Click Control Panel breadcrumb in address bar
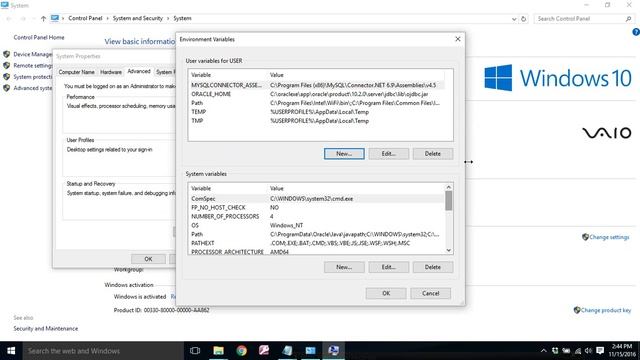This screenshot has height=360, width=640. pyautogui.click(x=85, y=18)
